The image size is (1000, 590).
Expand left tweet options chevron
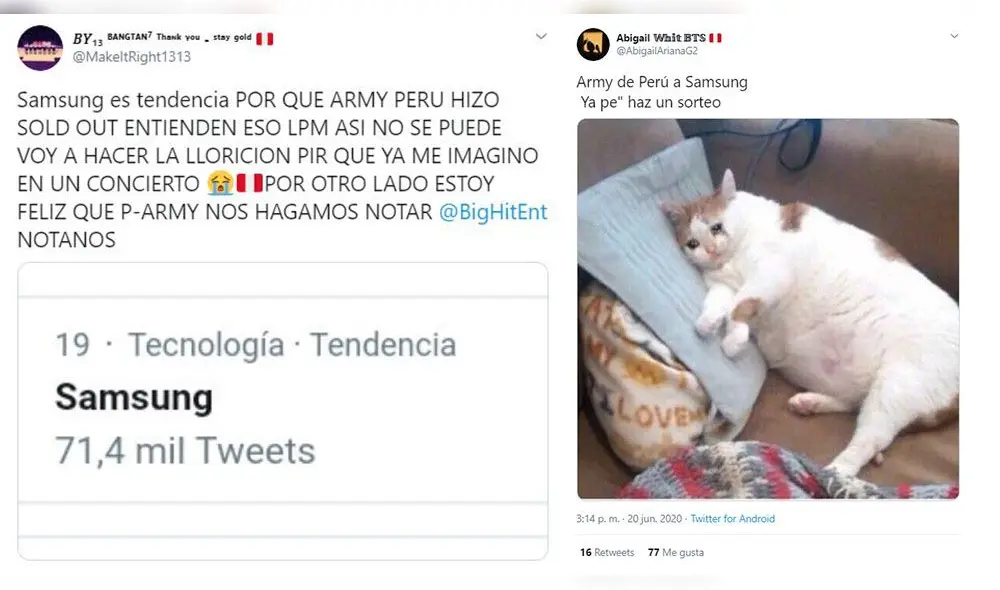(541, 36)
